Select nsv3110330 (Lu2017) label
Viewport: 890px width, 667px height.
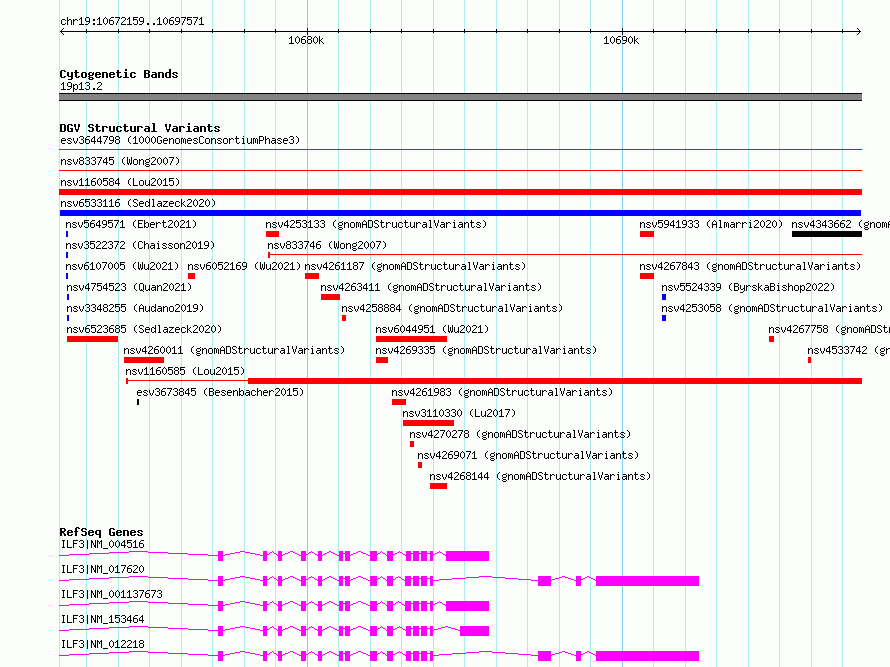point(459,413)
